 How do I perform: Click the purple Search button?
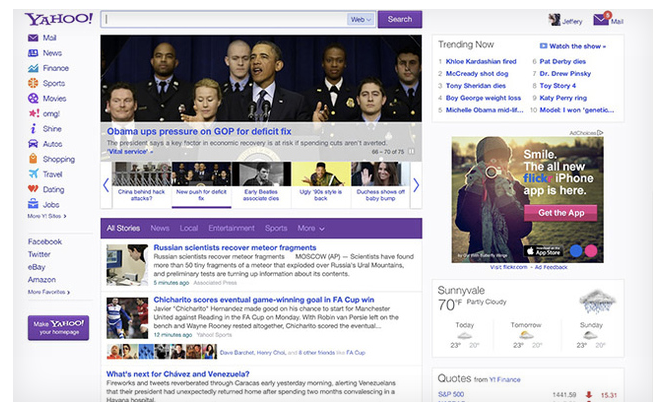[400, 20]
